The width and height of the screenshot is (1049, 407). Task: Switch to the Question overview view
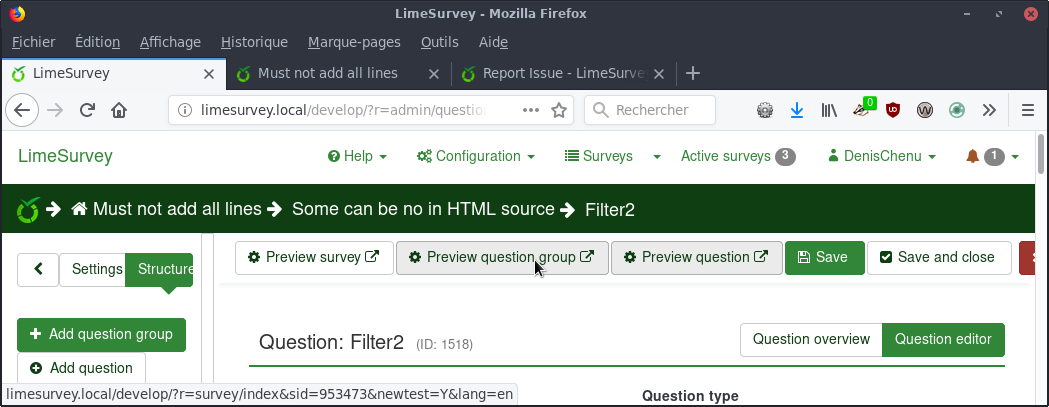[x=811, y=339]
